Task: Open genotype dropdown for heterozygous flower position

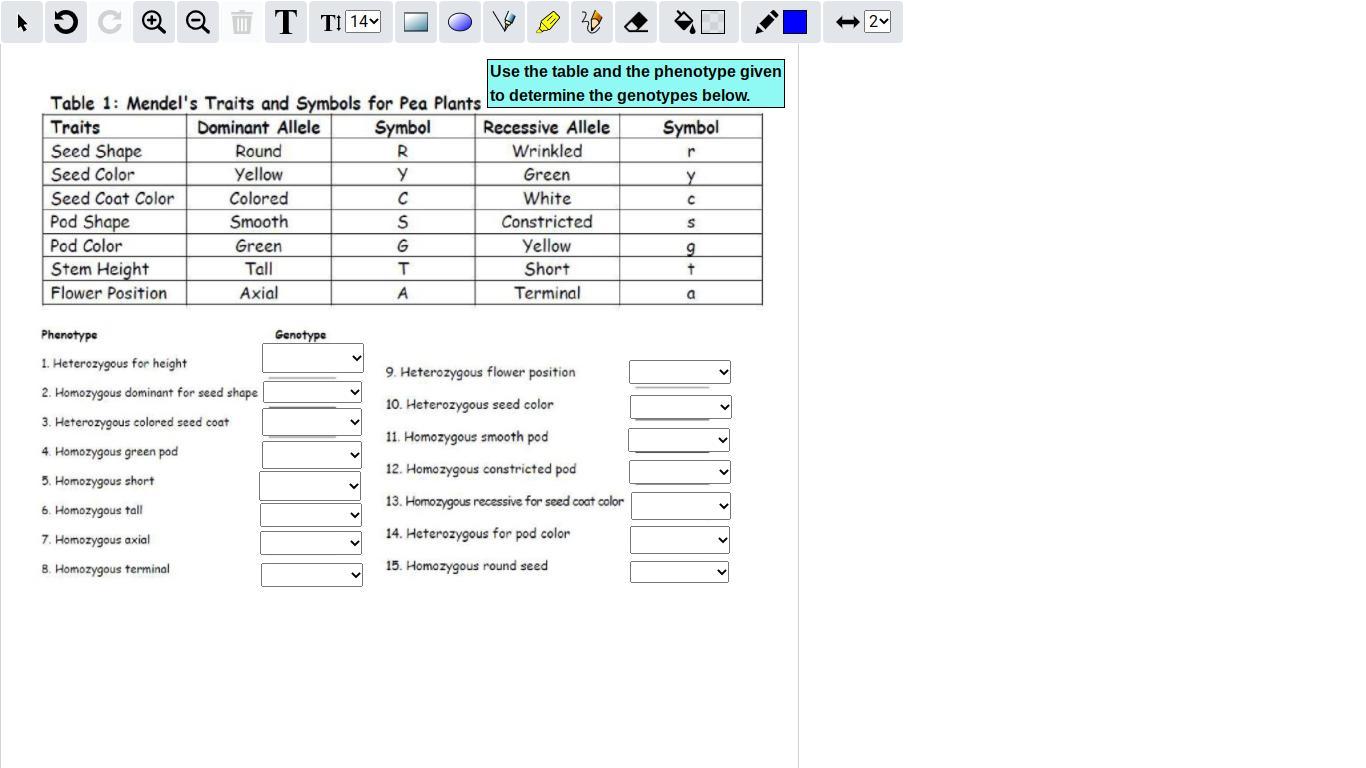Action: (x=680, y=372)
